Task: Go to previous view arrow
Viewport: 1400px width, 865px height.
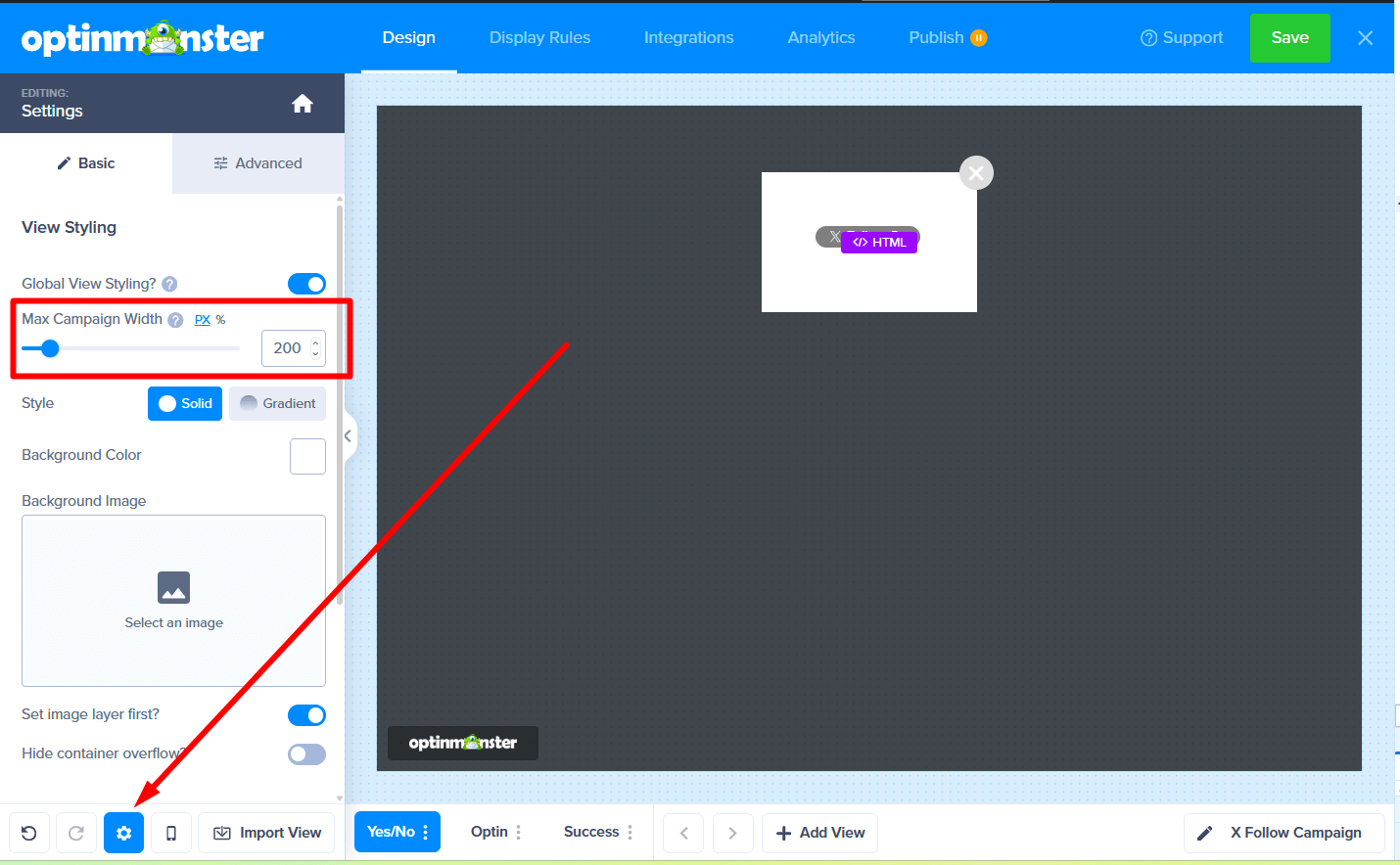Action: pos(683,833)
